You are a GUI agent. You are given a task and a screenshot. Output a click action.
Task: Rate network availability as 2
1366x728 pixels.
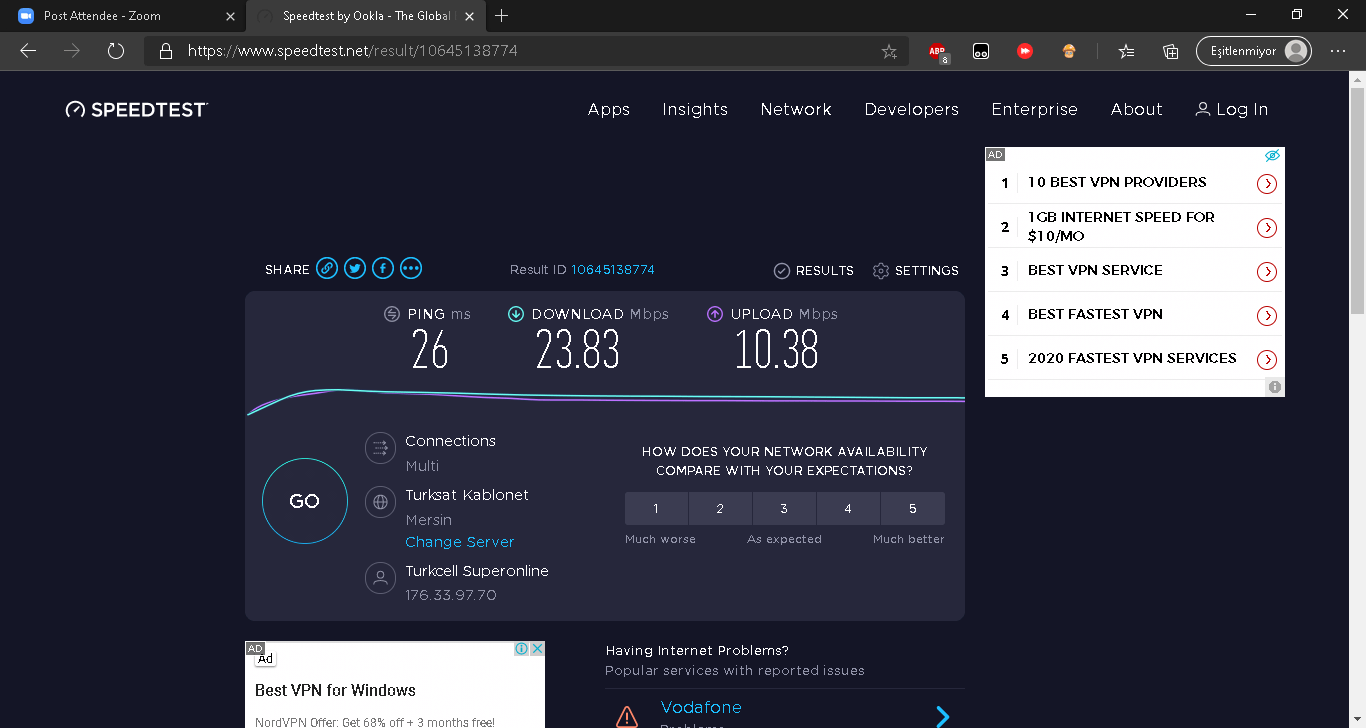point(720,509)
